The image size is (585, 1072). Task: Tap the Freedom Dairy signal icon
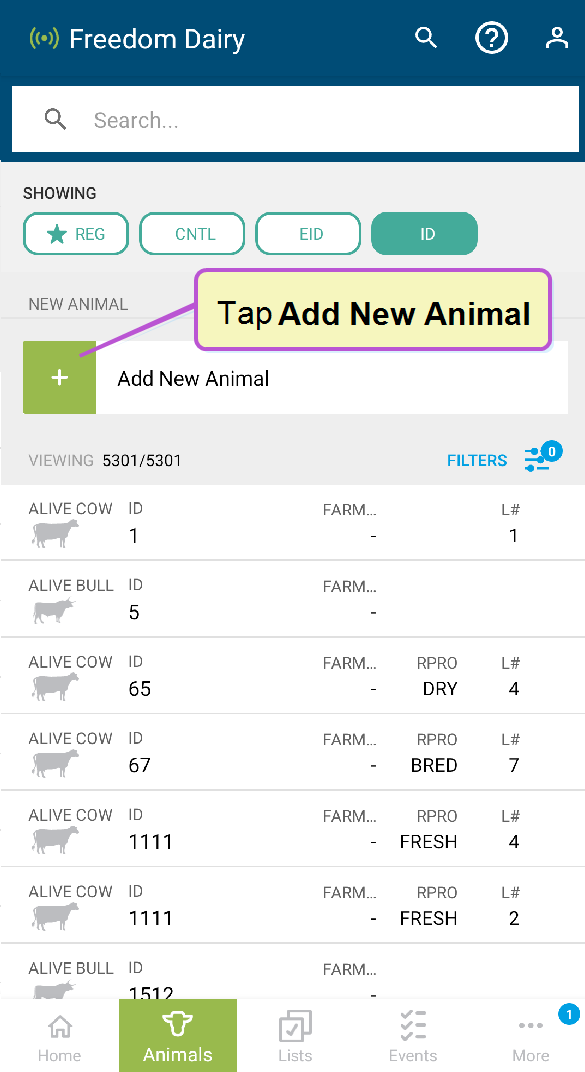44,39
